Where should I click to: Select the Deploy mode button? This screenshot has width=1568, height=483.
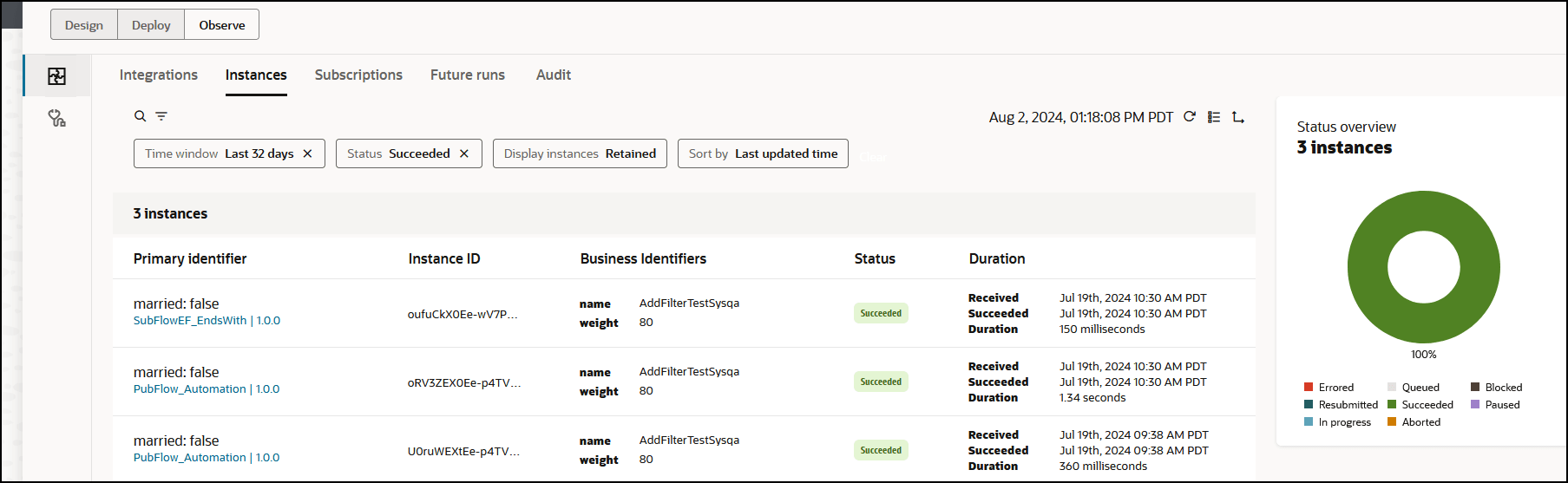click(x=151, y=25)
